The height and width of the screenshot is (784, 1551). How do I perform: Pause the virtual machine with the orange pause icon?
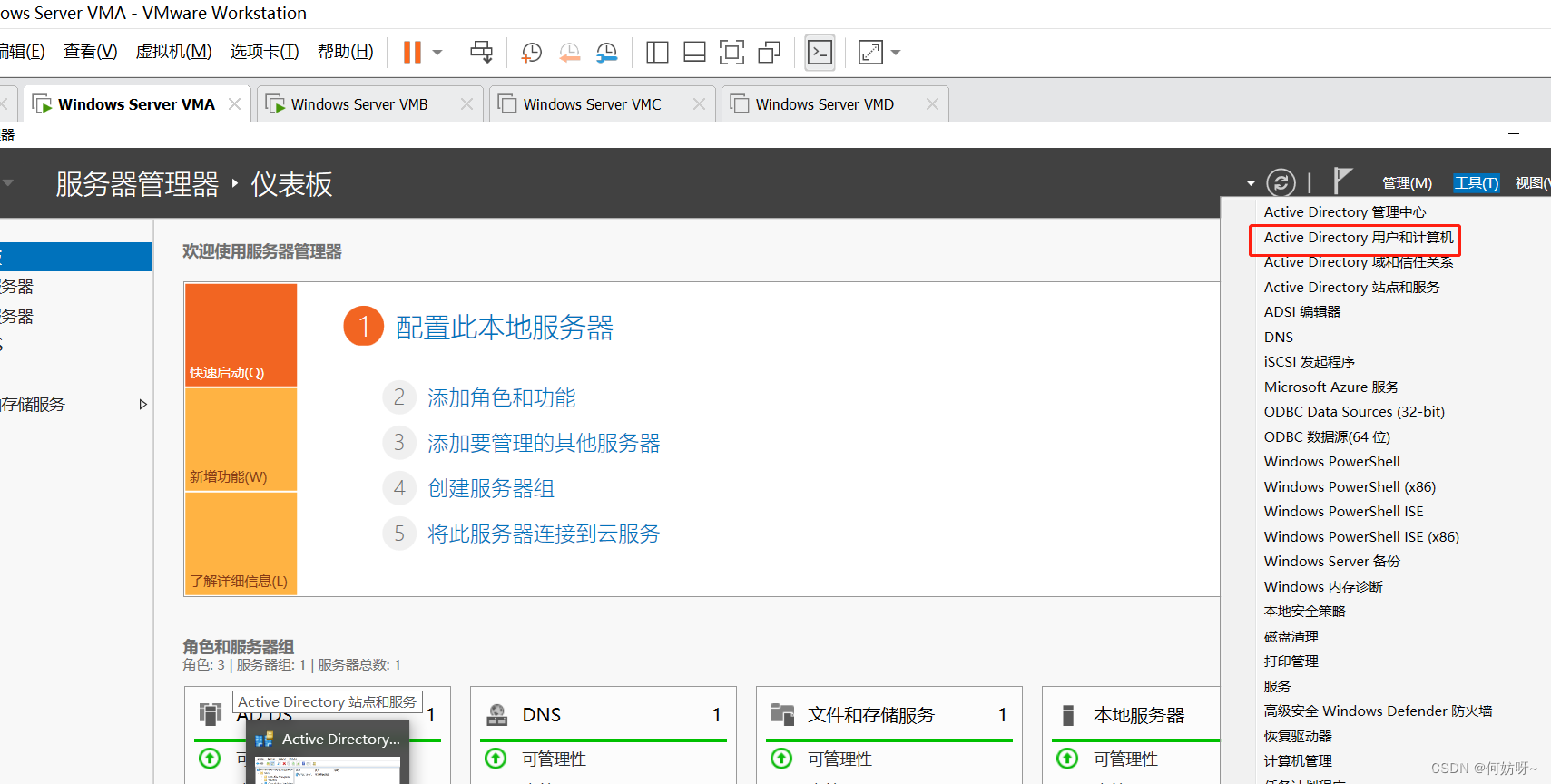(x=412, y=53)
